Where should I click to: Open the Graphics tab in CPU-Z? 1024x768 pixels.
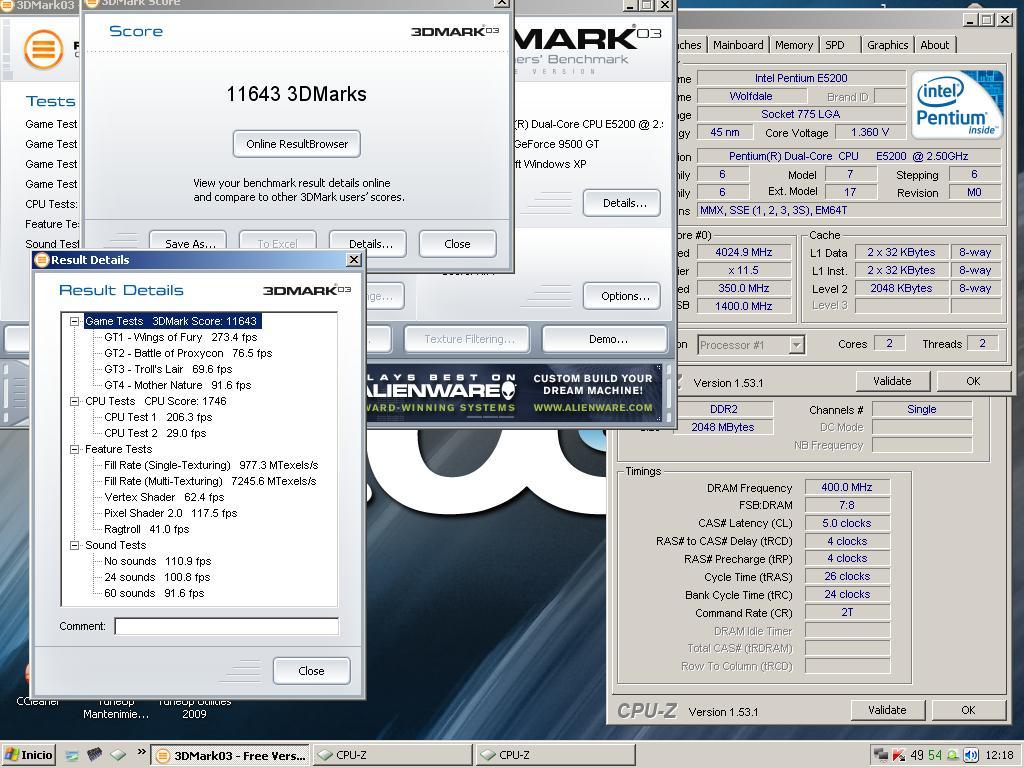[x=887, y=45]
